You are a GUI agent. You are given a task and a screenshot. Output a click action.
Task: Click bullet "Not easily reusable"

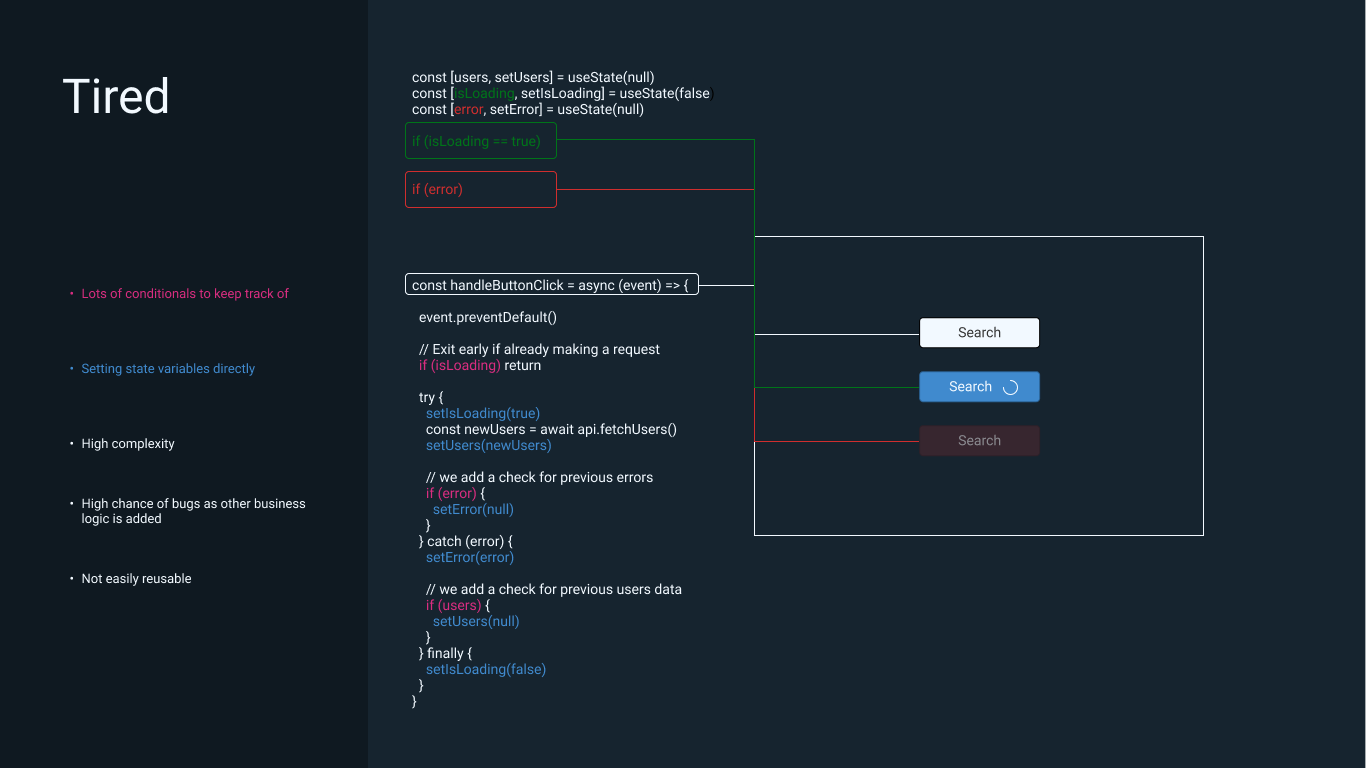[136, 579]
